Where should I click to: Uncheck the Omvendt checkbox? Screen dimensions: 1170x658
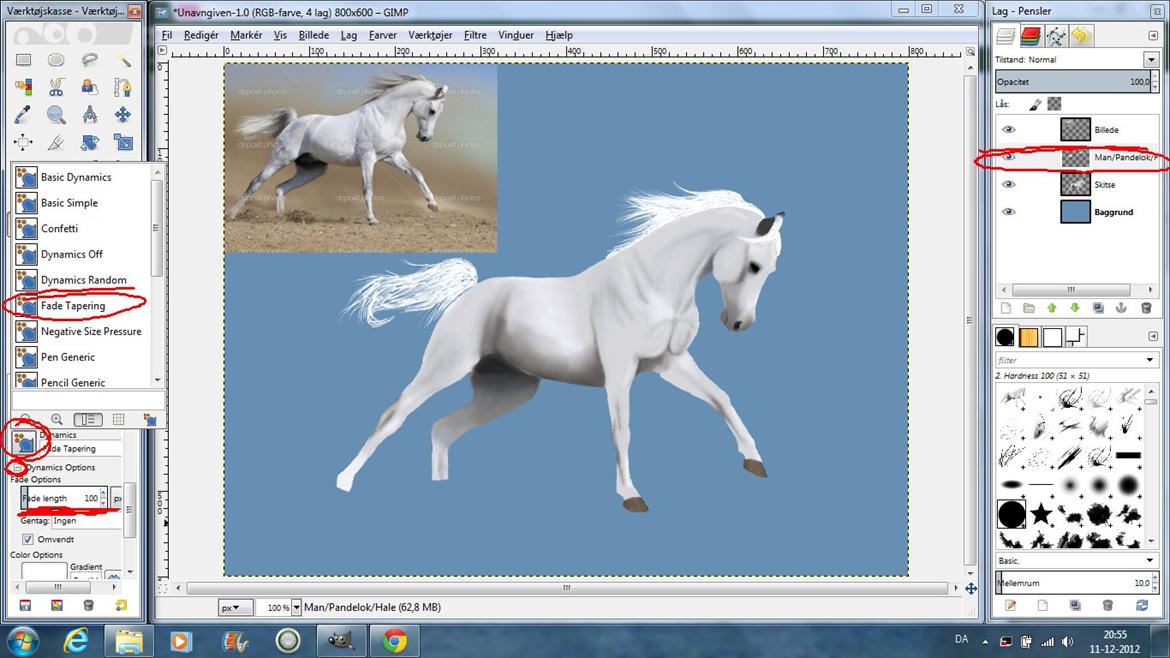[x=28, y=539]
